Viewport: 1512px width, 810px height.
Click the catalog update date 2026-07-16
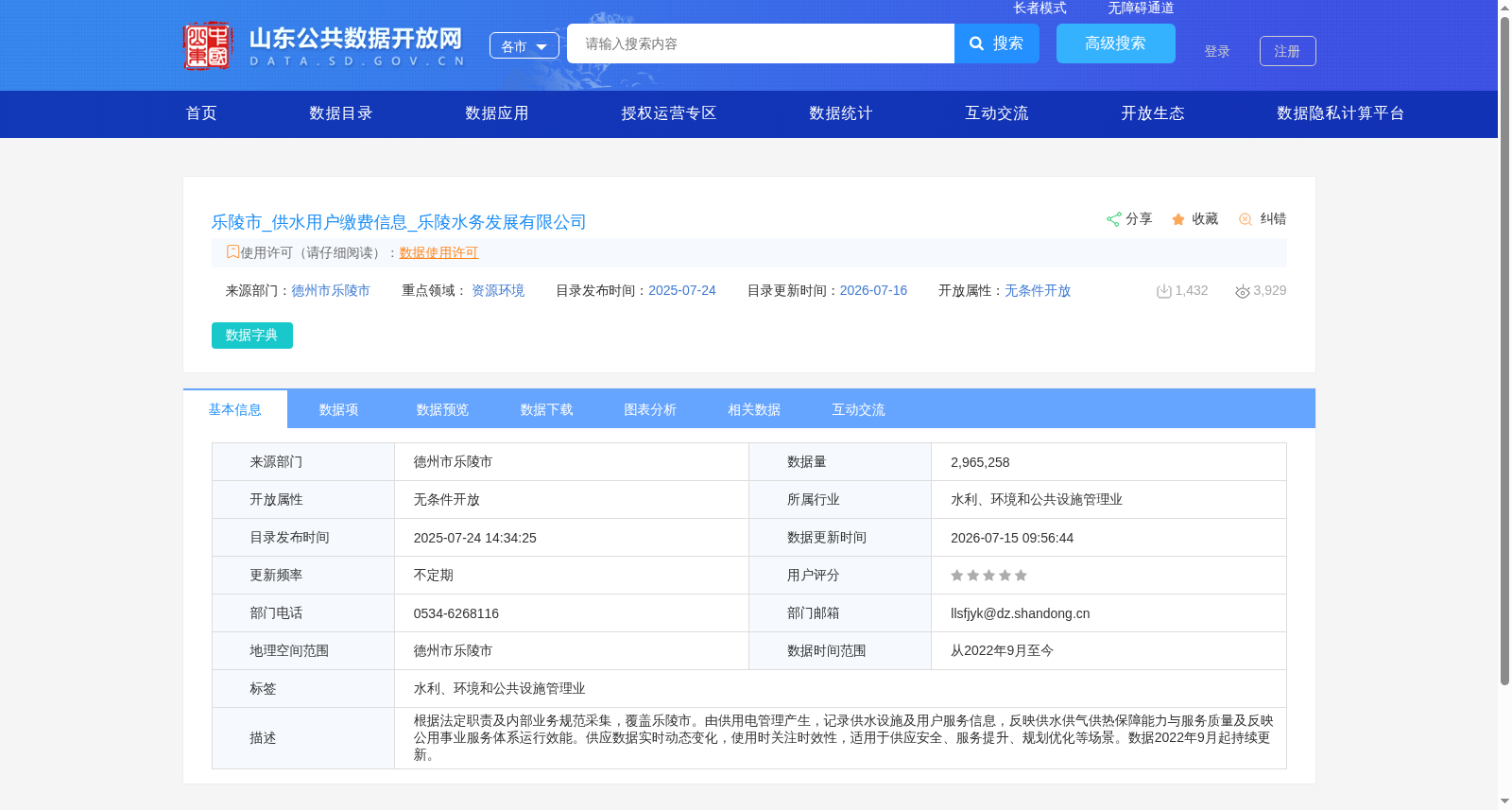click(873, 290)
